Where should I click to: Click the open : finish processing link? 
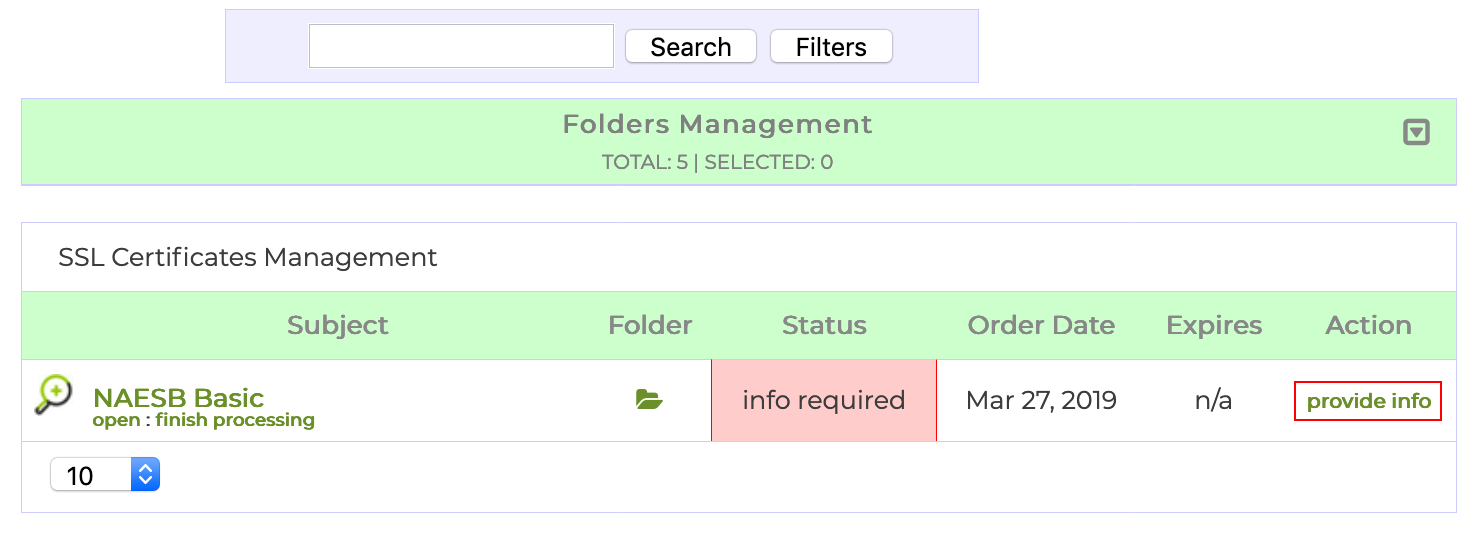tap(204, 420)
